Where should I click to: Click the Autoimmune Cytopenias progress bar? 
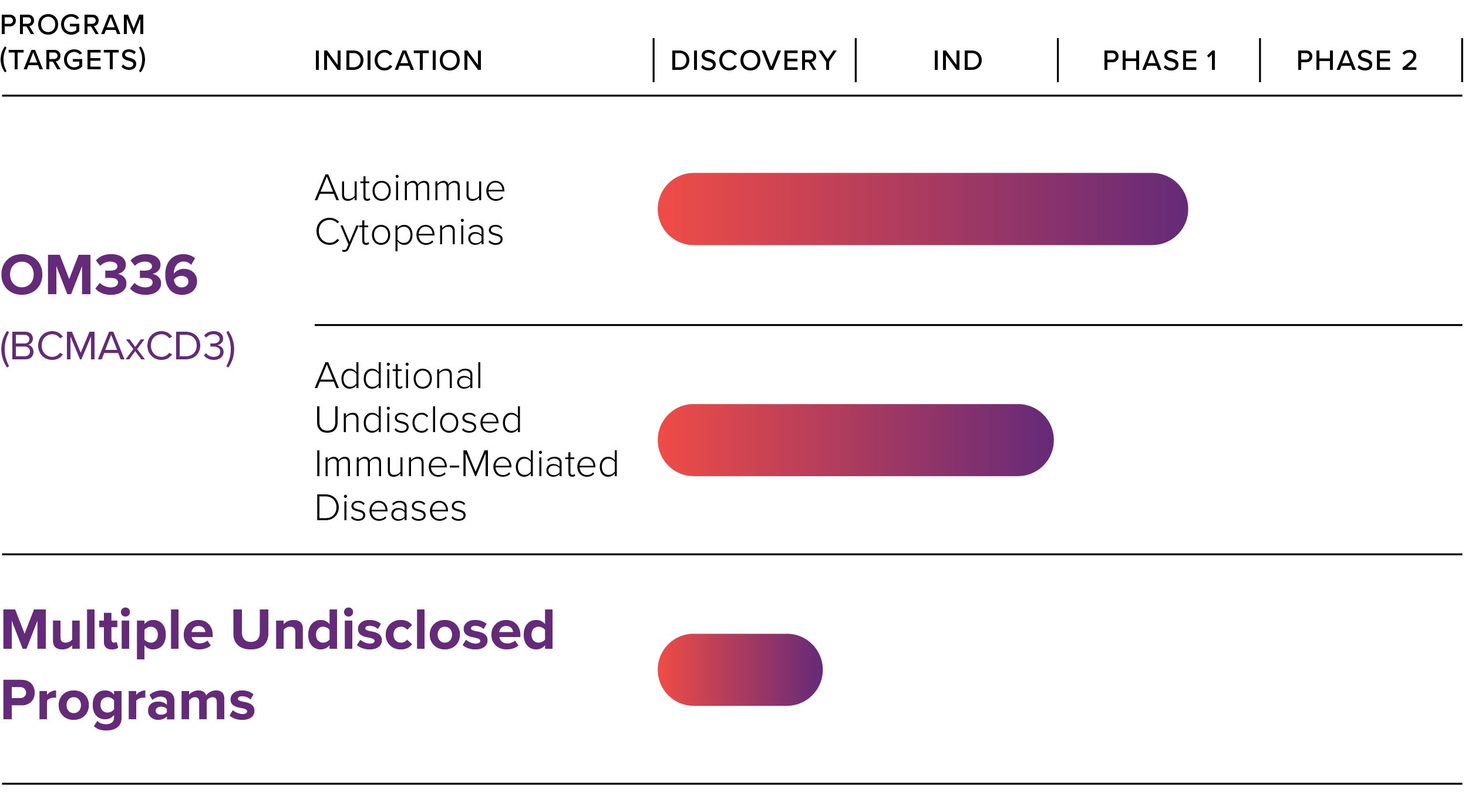(922, 209)
